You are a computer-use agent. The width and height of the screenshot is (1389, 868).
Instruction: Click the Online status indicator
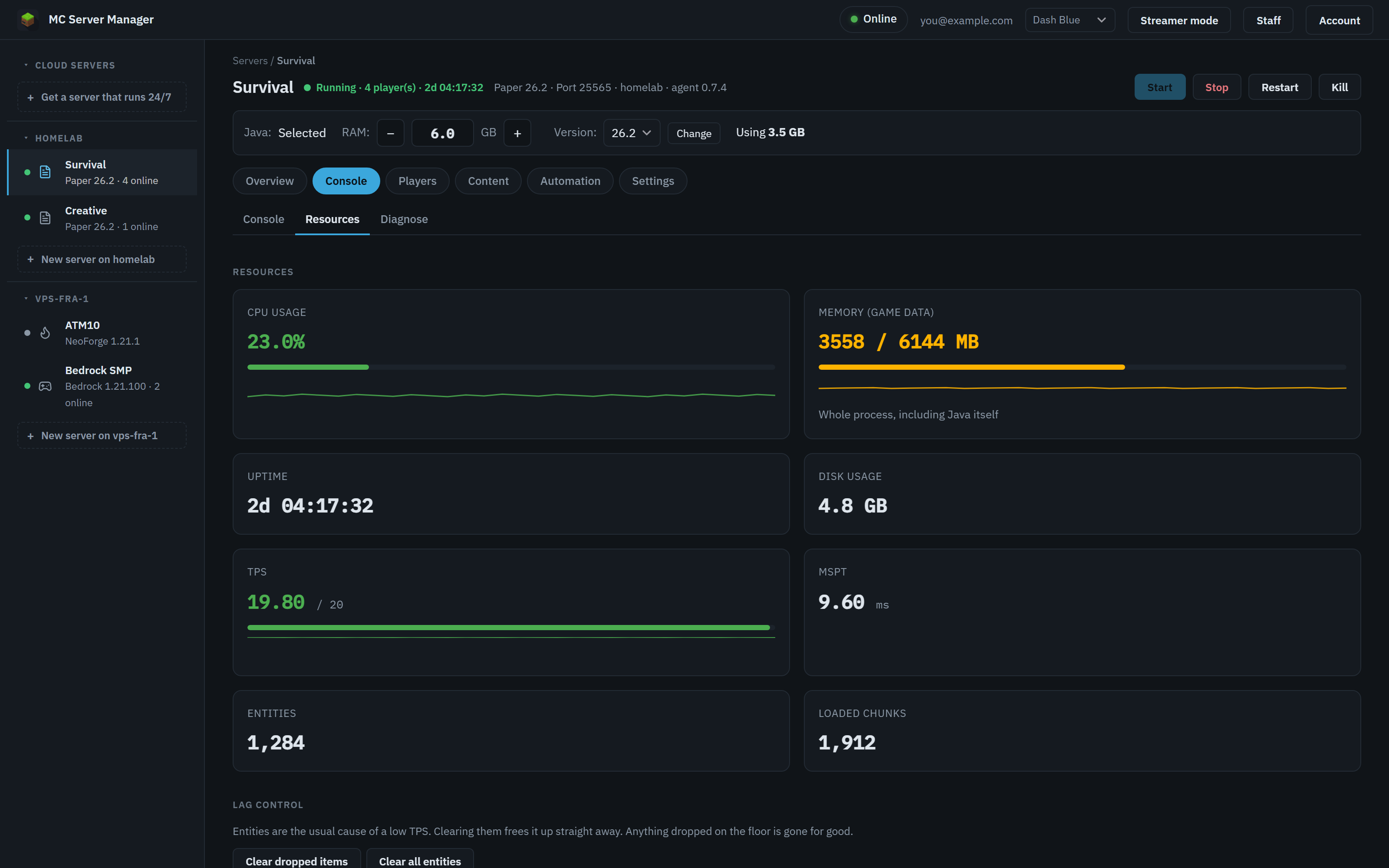[873, 20]
